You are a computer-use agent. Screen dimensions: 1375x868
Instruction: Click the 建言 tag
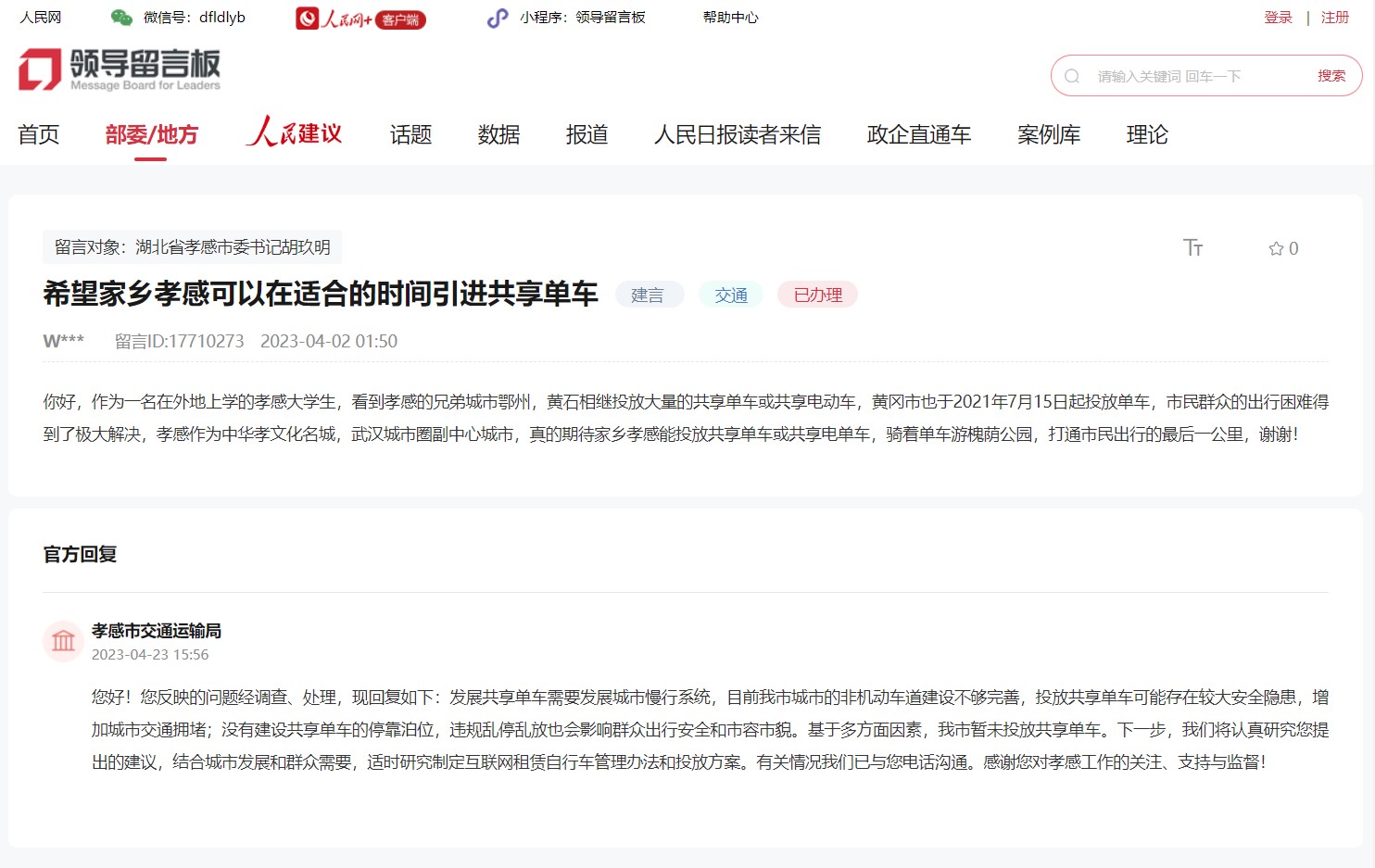pyautogui.click(x=648, y=295)
